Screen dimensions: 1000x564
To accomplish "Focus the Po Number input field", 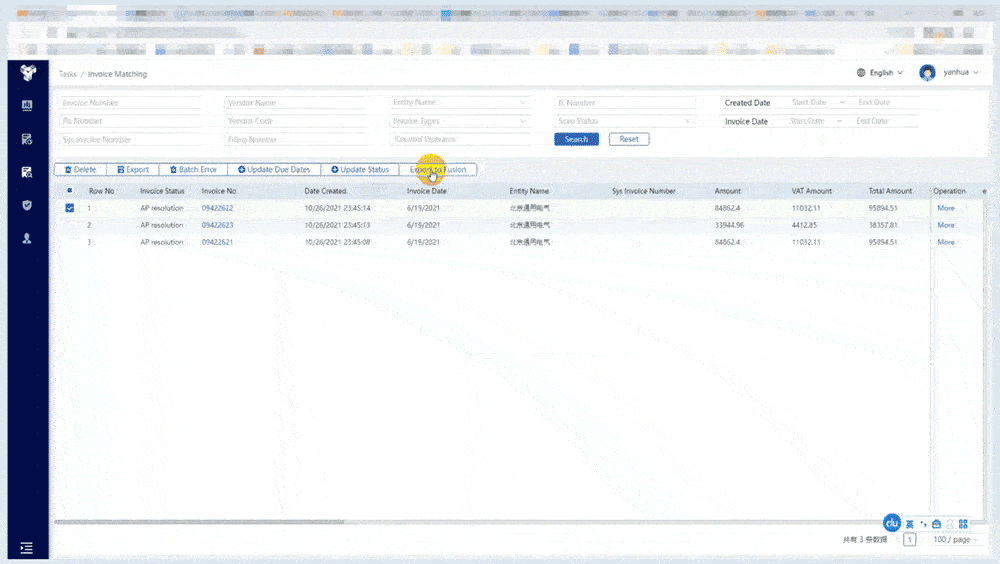I will pyautogui.click(x=130, y=121).
